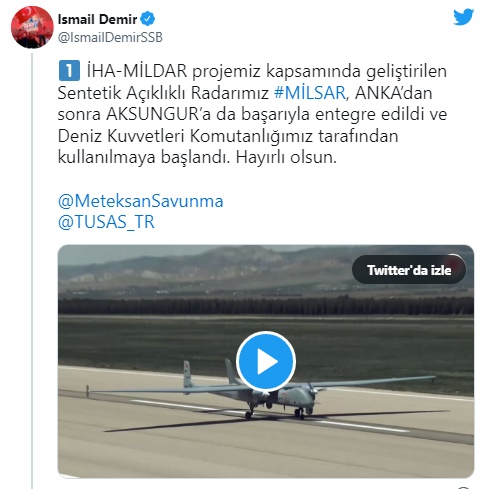Open the Twitter bird logo
The height and width of the screenshot is (489, 486).
click(463, 17)
